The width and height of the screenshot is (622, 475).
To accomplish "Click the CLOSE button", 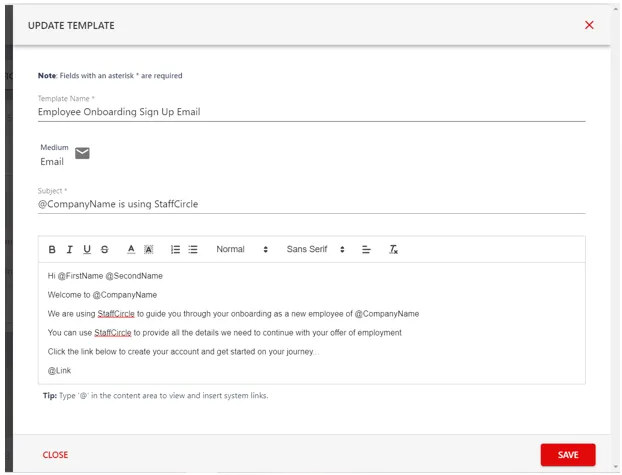I will 56,455.
